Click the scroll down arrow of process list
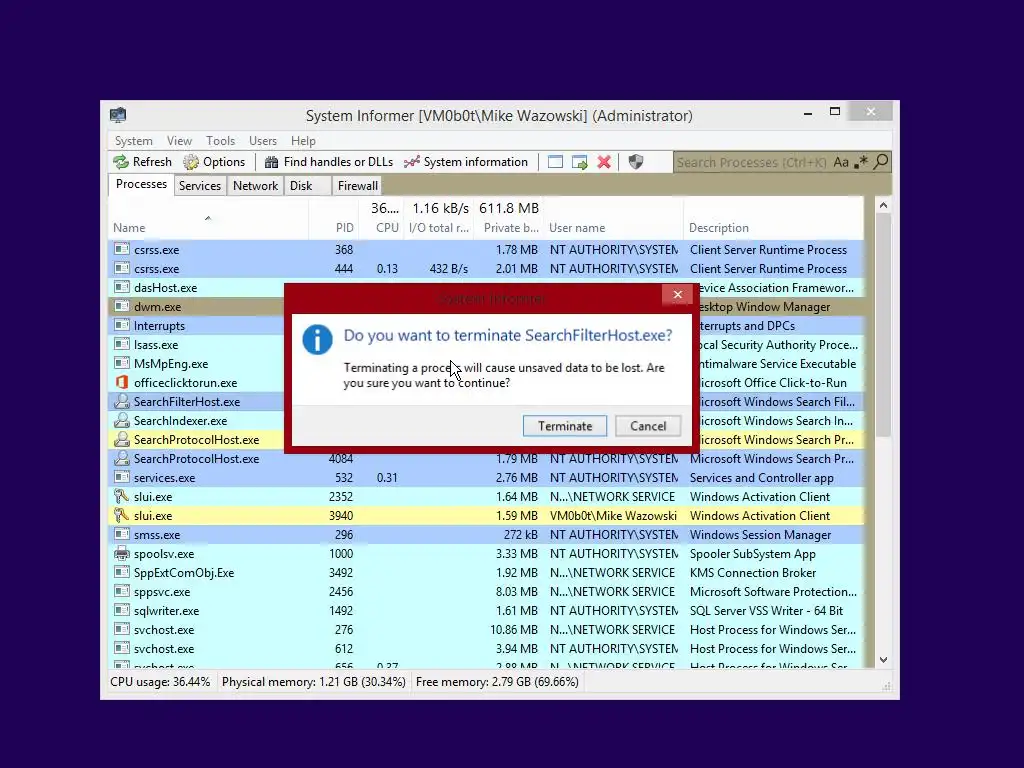 point(883,660)
